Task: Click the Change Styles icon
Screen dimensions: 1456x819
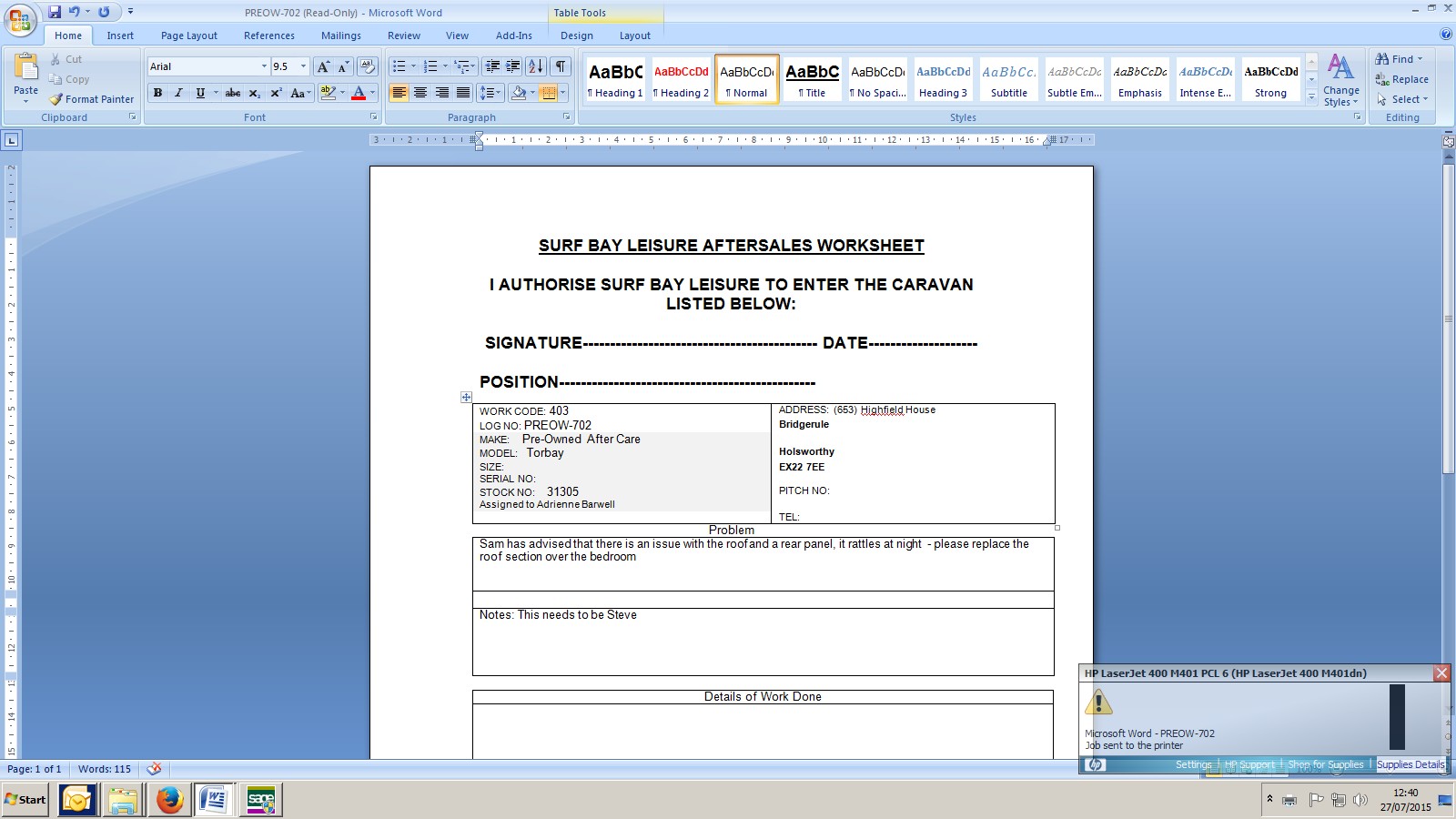Action: coord(1340,68)
